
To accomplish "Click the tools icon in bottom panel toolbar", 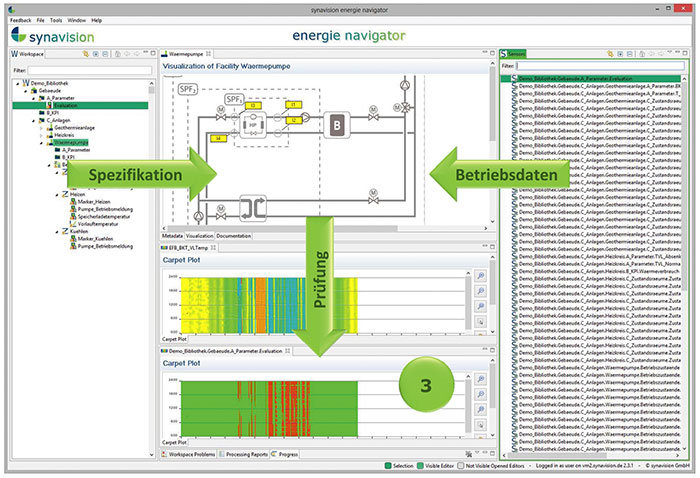I will tap(469, 454).
